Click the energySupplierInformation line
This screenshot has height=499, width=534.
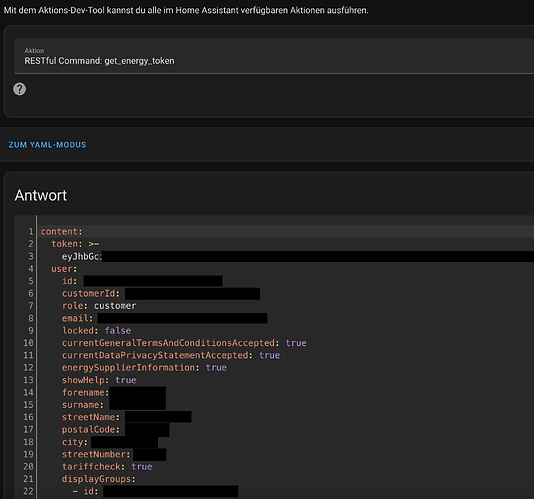pyautogui.click(x=144, y=368)
